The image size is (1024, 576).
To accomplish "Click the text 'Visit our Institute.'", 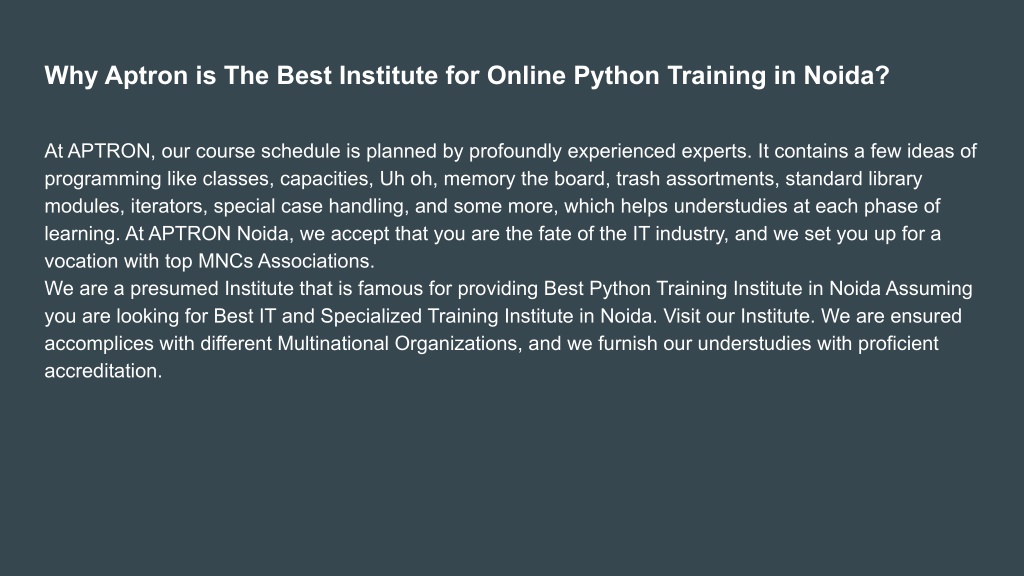I will (x=739, y=316).
